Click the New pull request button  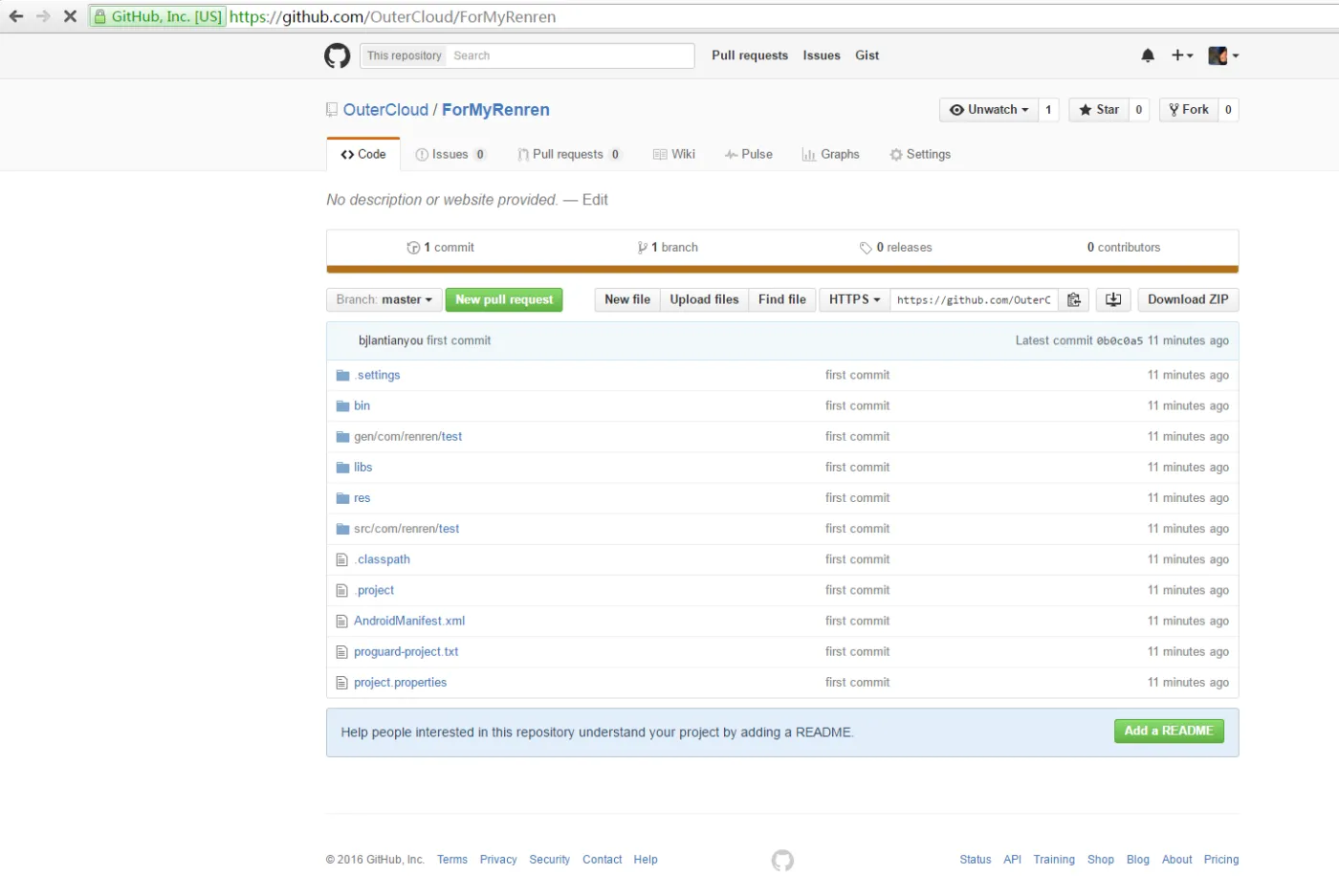(504, 300)
